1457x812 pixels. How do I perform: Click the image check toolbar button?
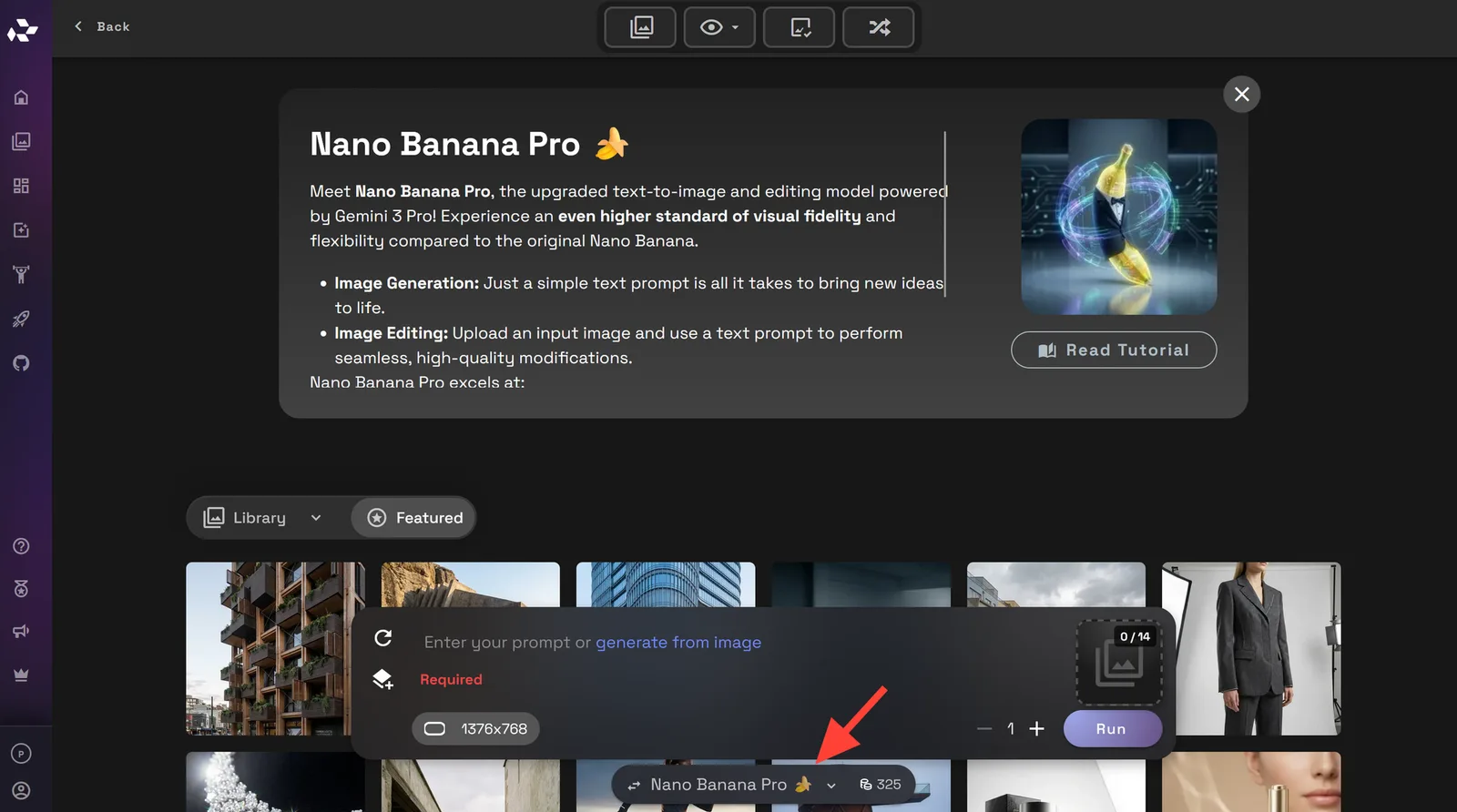tap(800, 27)
